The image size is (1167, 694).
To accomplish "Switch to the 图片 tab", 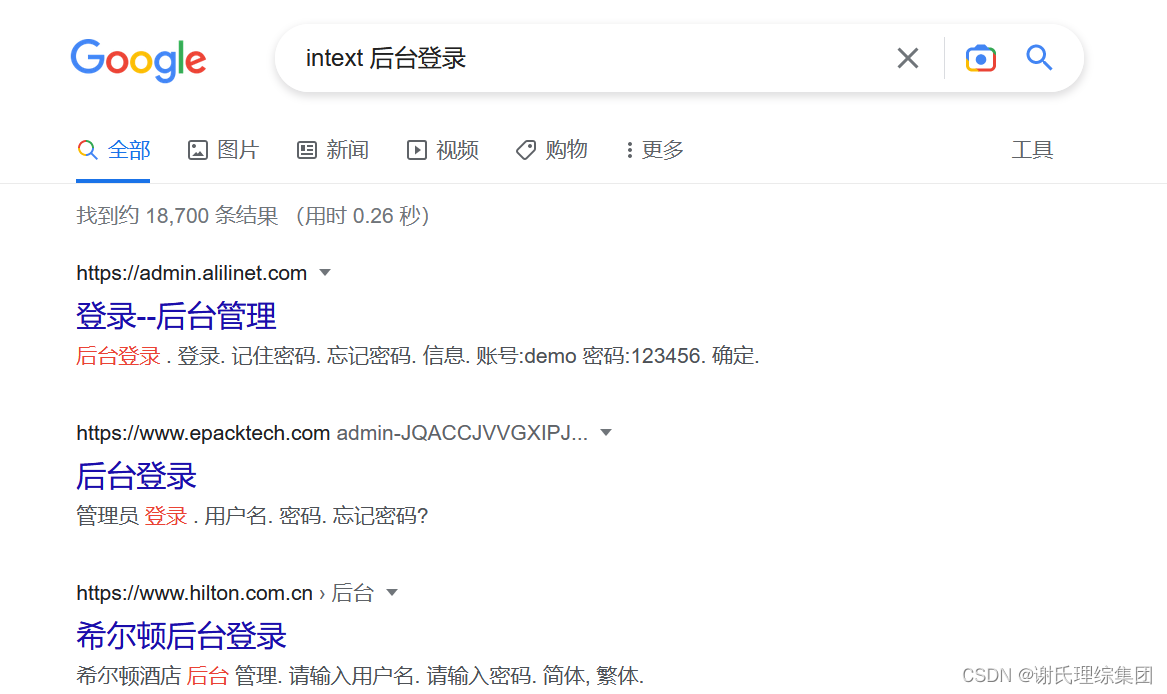I will point(223,150).
